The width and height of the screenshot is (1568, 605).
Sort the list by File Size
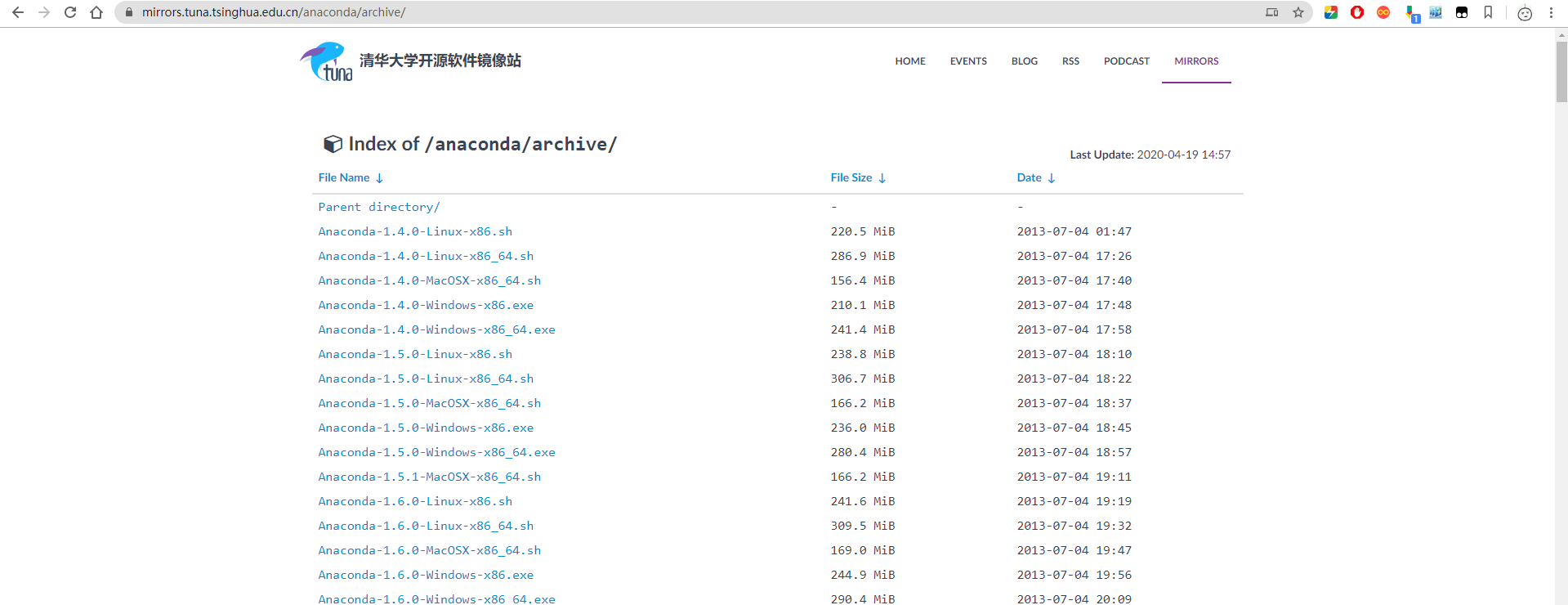tap(858, 177)
